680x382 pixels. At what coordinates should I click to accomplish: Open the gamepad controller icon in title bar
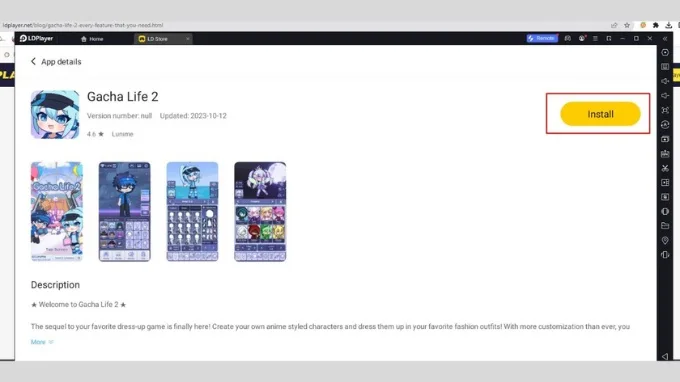(567, 39)
